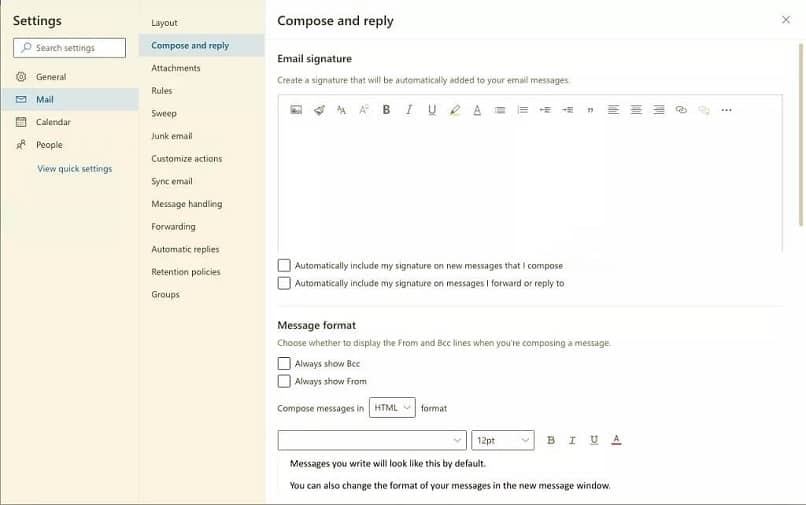Open the 12pt font size dropdown
The image size is (806, 505).
click(x=502, y=440)
